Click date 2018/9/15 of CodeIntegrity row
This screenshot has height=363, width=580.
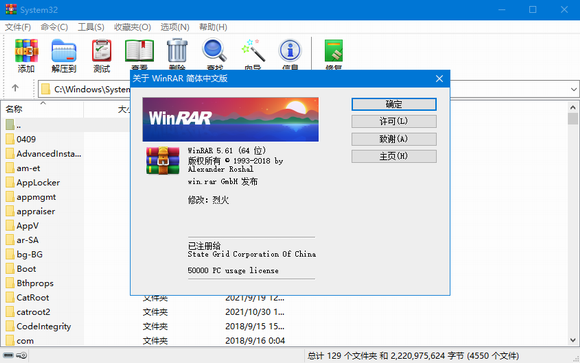click(254, 326)
